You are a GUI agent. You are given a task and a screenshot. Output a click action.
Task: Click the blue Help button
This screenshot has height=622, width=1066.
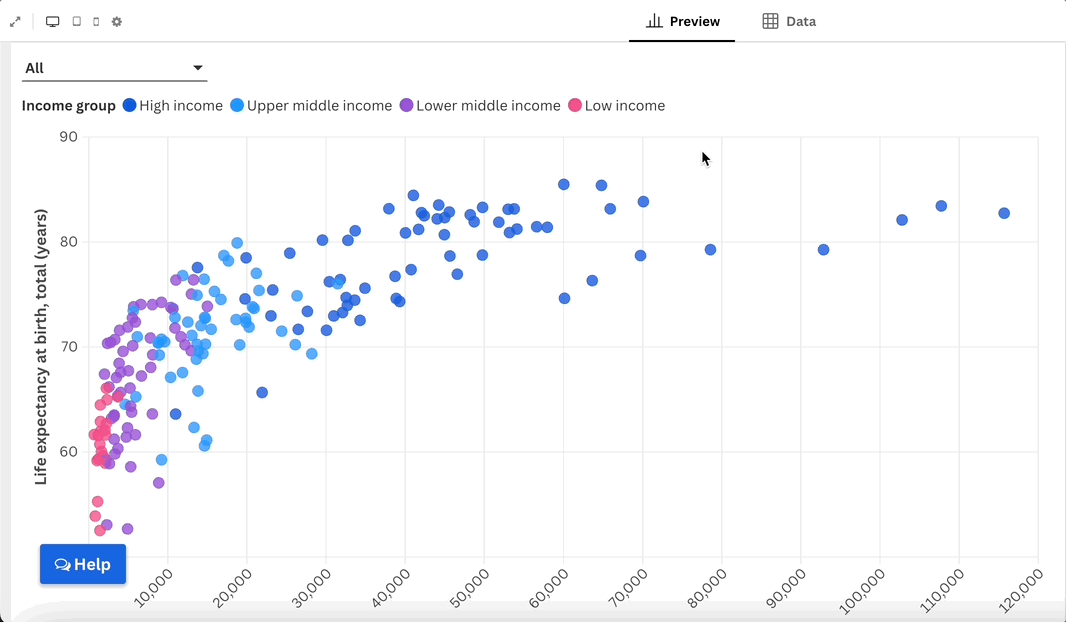(x=83, y=564)
